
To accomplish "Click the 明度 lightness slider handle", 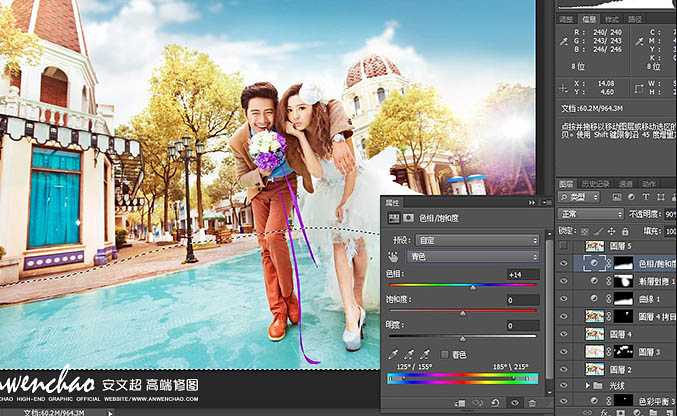I will pos(462,339).
